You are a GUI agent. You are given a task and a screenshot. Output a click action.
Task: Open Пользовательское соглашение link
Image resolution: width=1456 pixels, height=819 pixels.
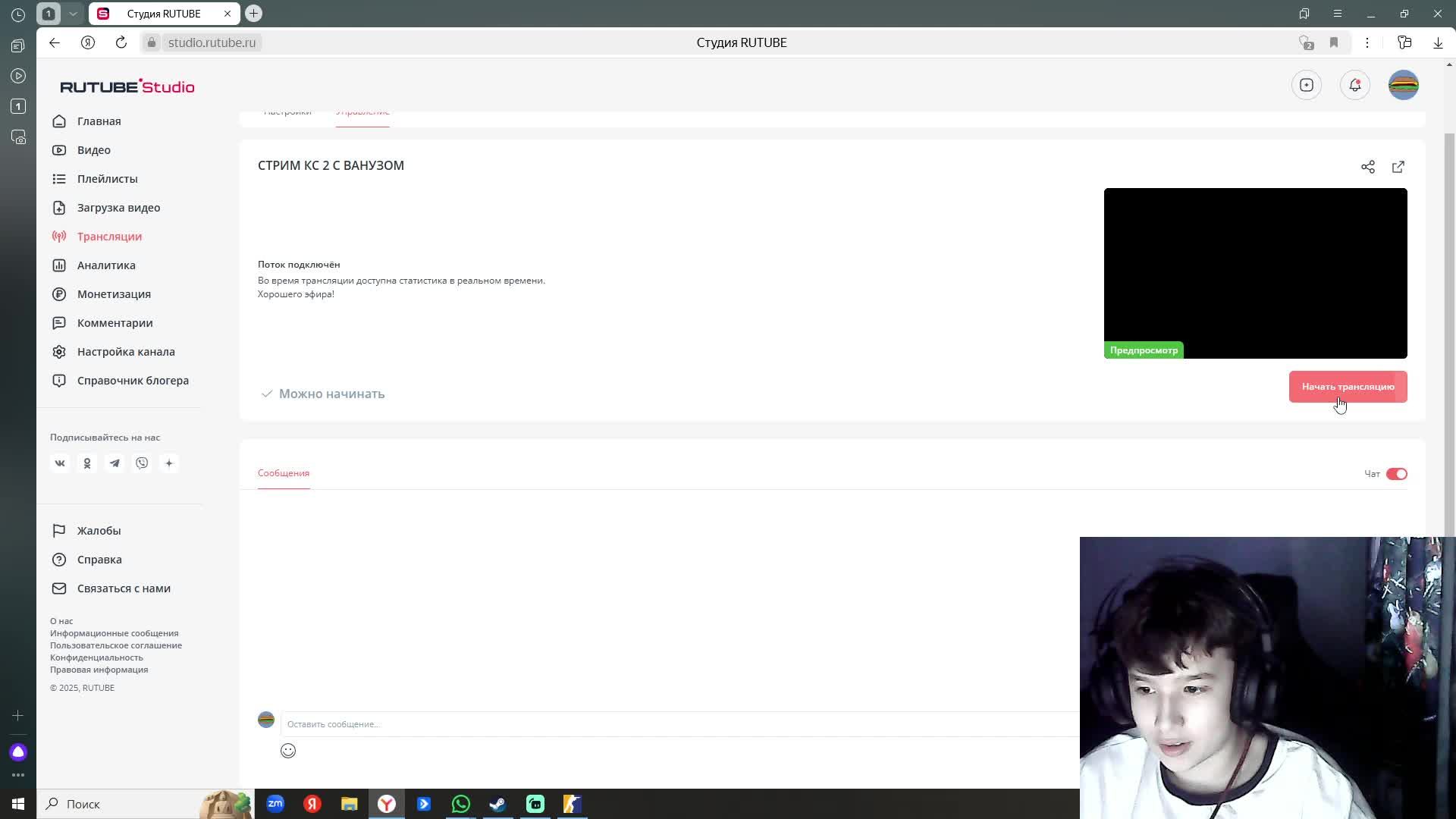coord(116,645)
